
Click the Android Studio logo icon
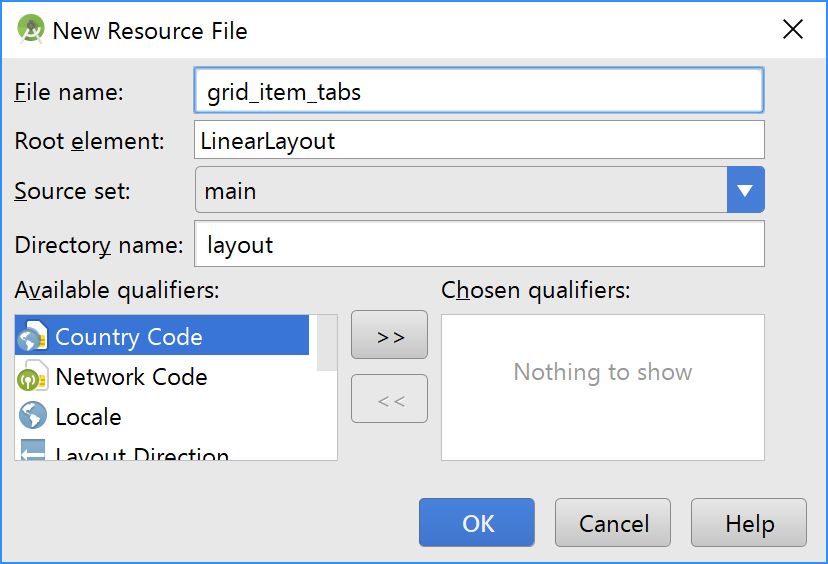pyautogui.click(x=31, y=30)
